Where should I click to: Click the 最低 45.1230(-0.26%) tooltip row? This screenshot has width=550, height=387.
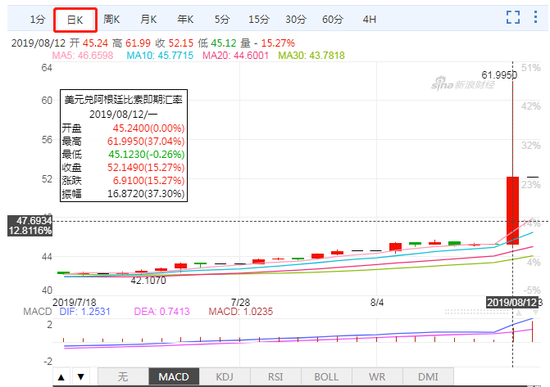(x=123, y=154)
